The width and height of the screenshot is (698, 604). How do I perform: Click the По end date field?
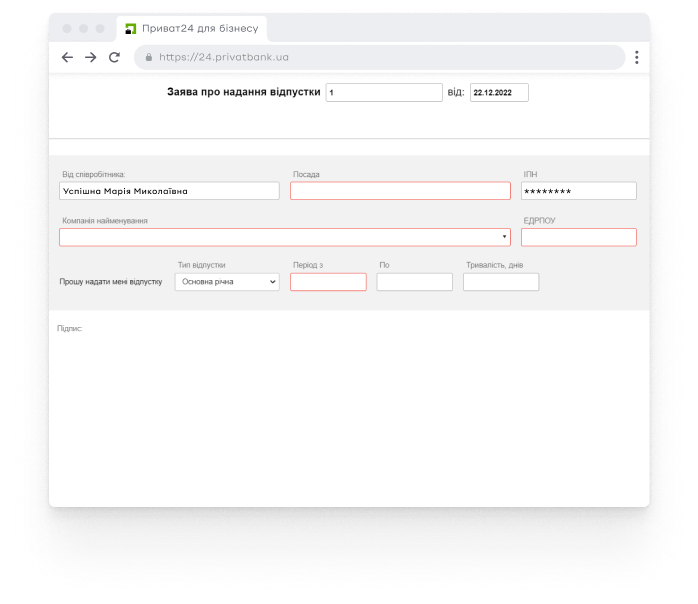click(414, 282)
